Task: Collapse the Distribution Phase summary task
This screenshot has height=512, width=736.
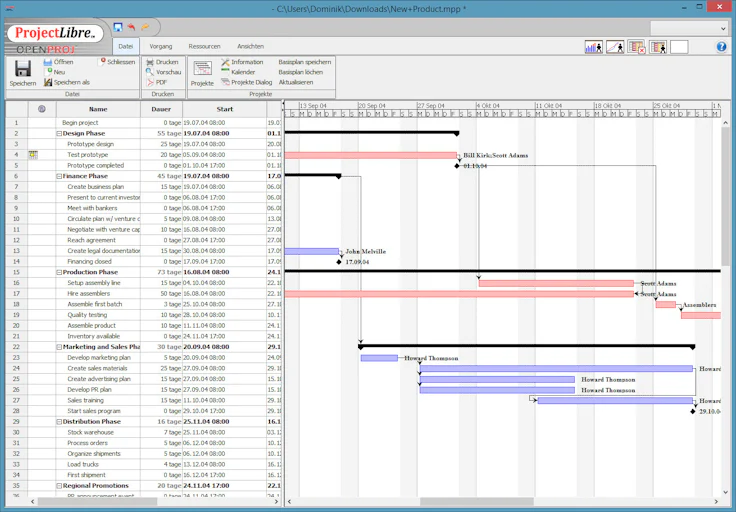Action: (x=59, y=421)
